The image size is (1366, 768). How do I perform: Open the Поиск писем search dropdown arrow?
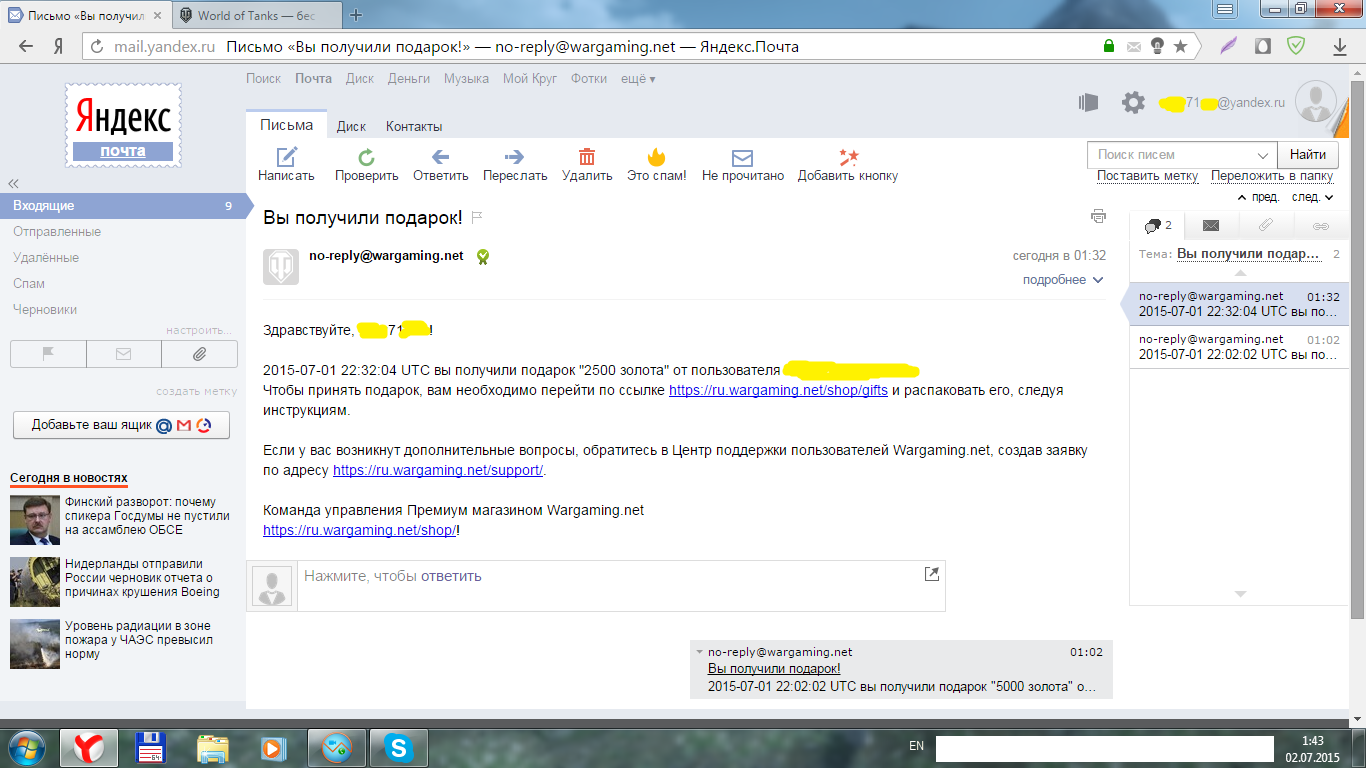1262,155
